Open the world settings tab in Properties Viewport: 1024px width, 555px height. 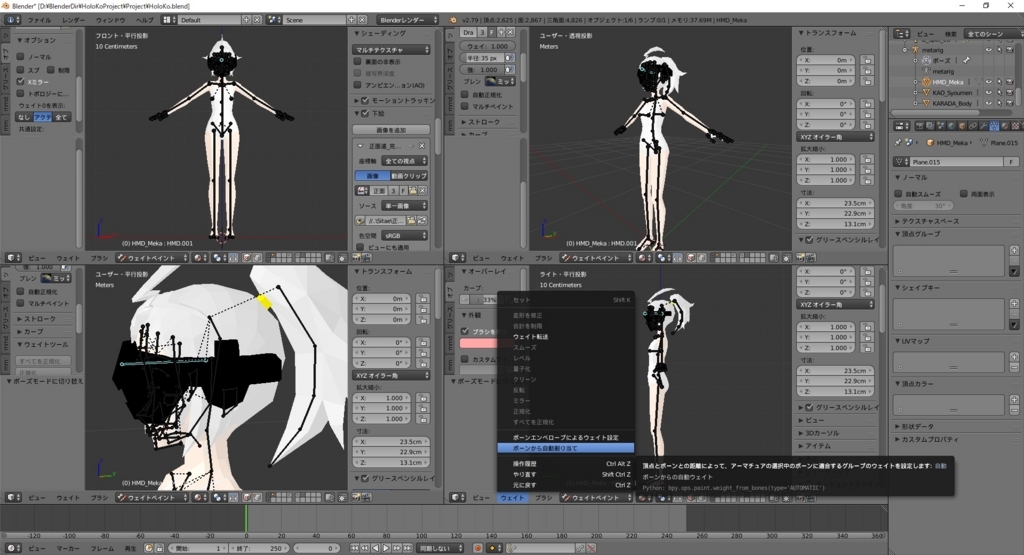[952, 126]
